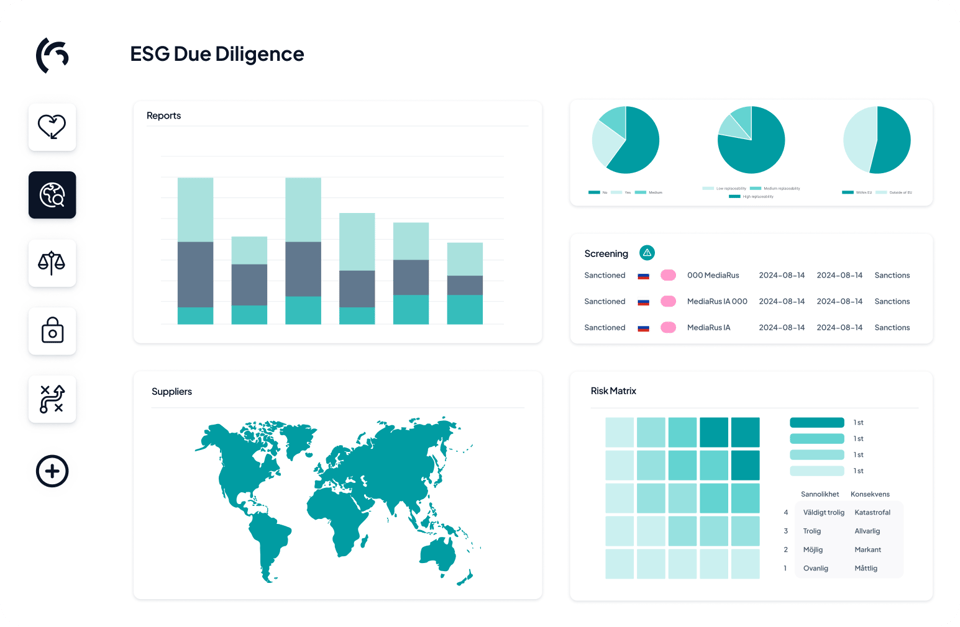The image size is (960, 627).
Task: Click the company logo in the sidebar
Action: (52, 55)
